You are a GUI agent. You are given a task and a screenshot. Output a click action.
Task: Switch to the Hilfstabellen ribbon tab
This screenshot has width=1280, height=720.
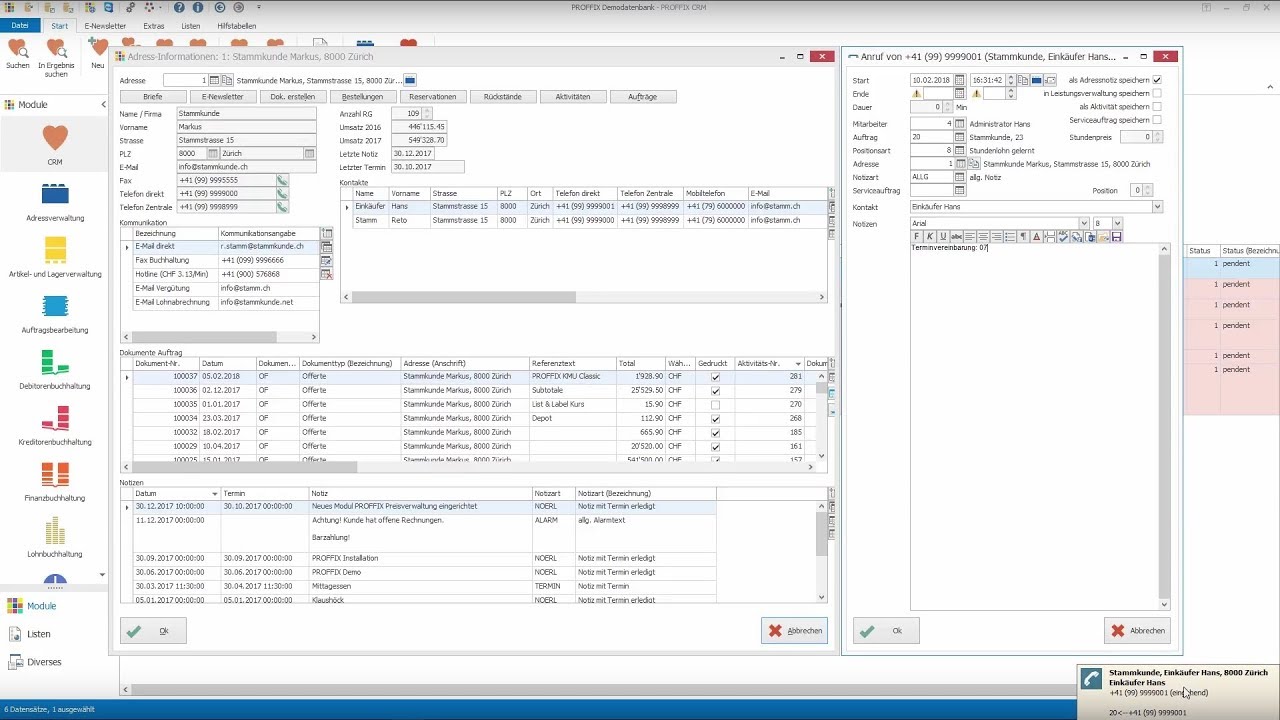[x=237, y=26]
